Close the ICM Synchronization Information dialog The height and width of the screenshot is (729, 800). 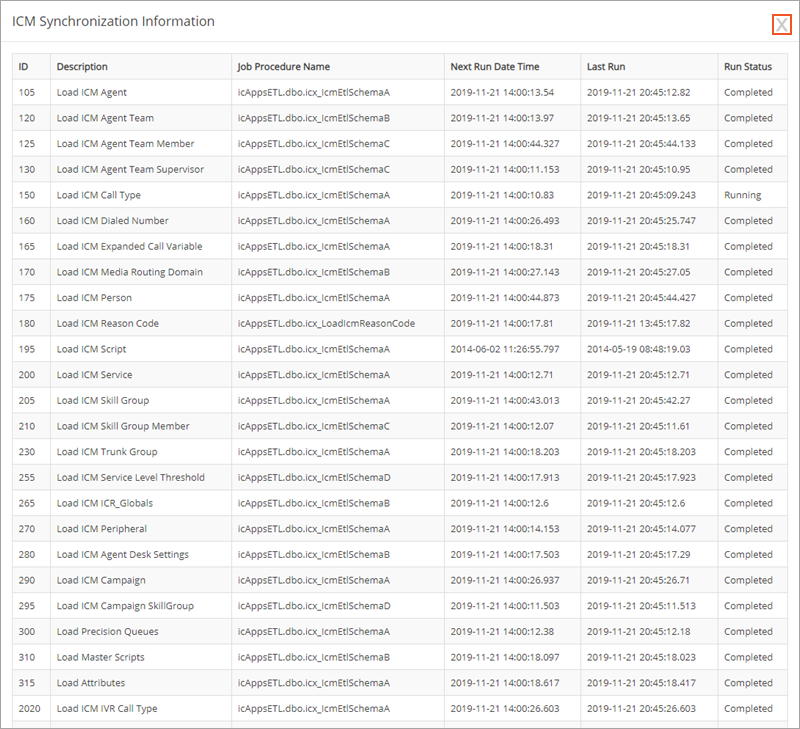pos(781,24)
